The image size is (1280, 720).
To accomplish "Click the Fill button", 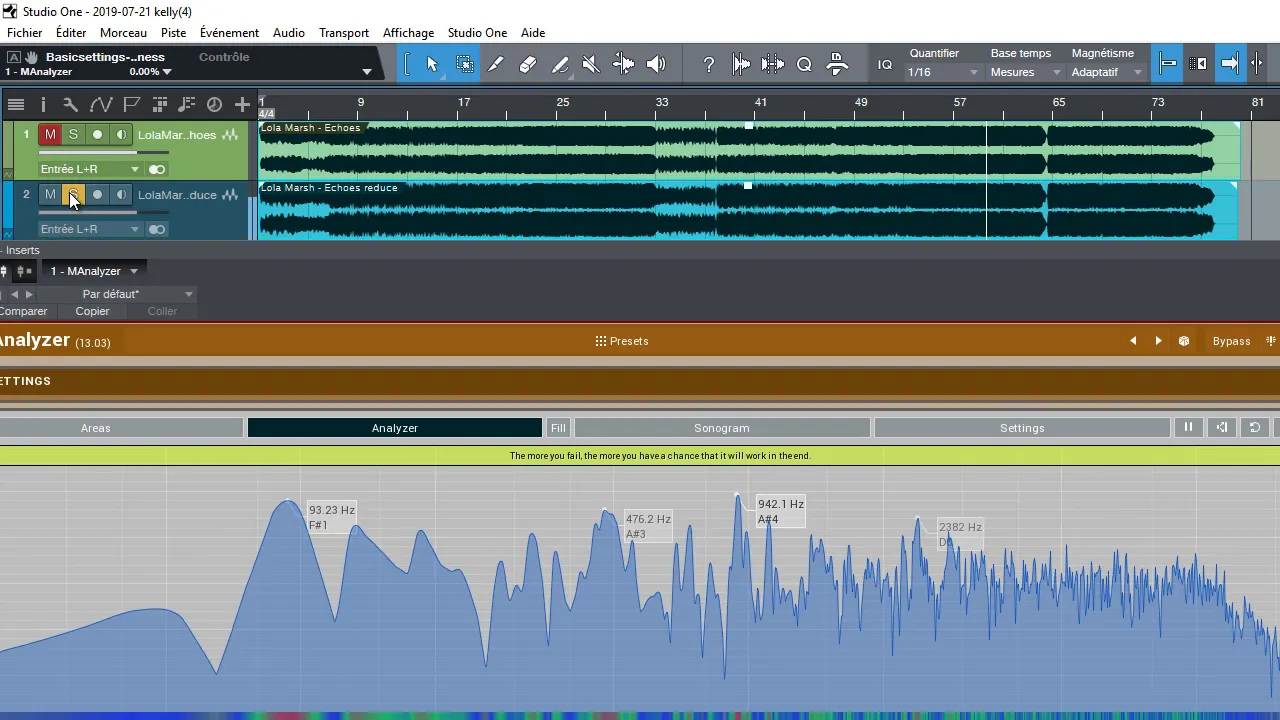I will point(558,428).
